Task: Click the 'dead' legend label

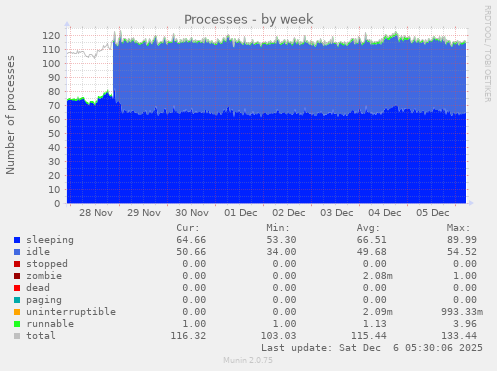Action: tap(38, 288)
